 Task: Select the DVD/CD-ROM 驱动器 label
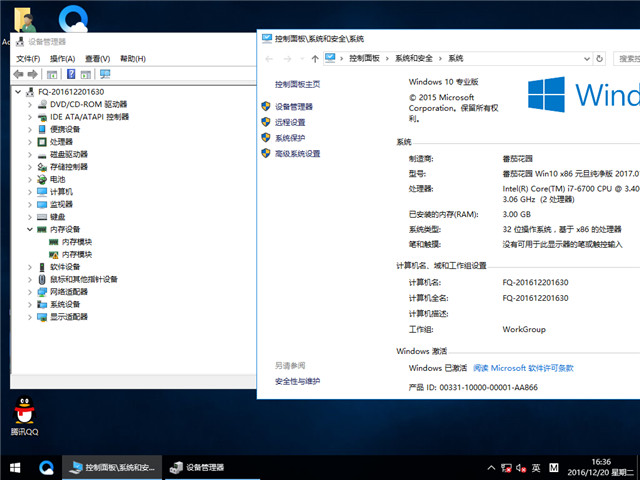[89, 104]
